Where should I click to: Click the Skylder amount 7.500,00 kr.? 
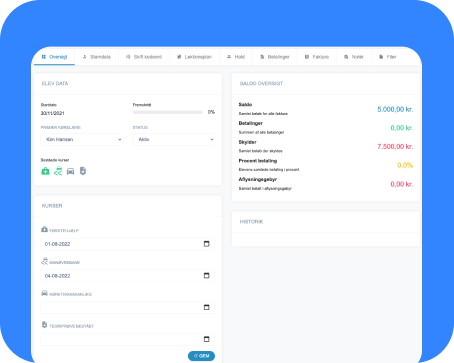395,147
